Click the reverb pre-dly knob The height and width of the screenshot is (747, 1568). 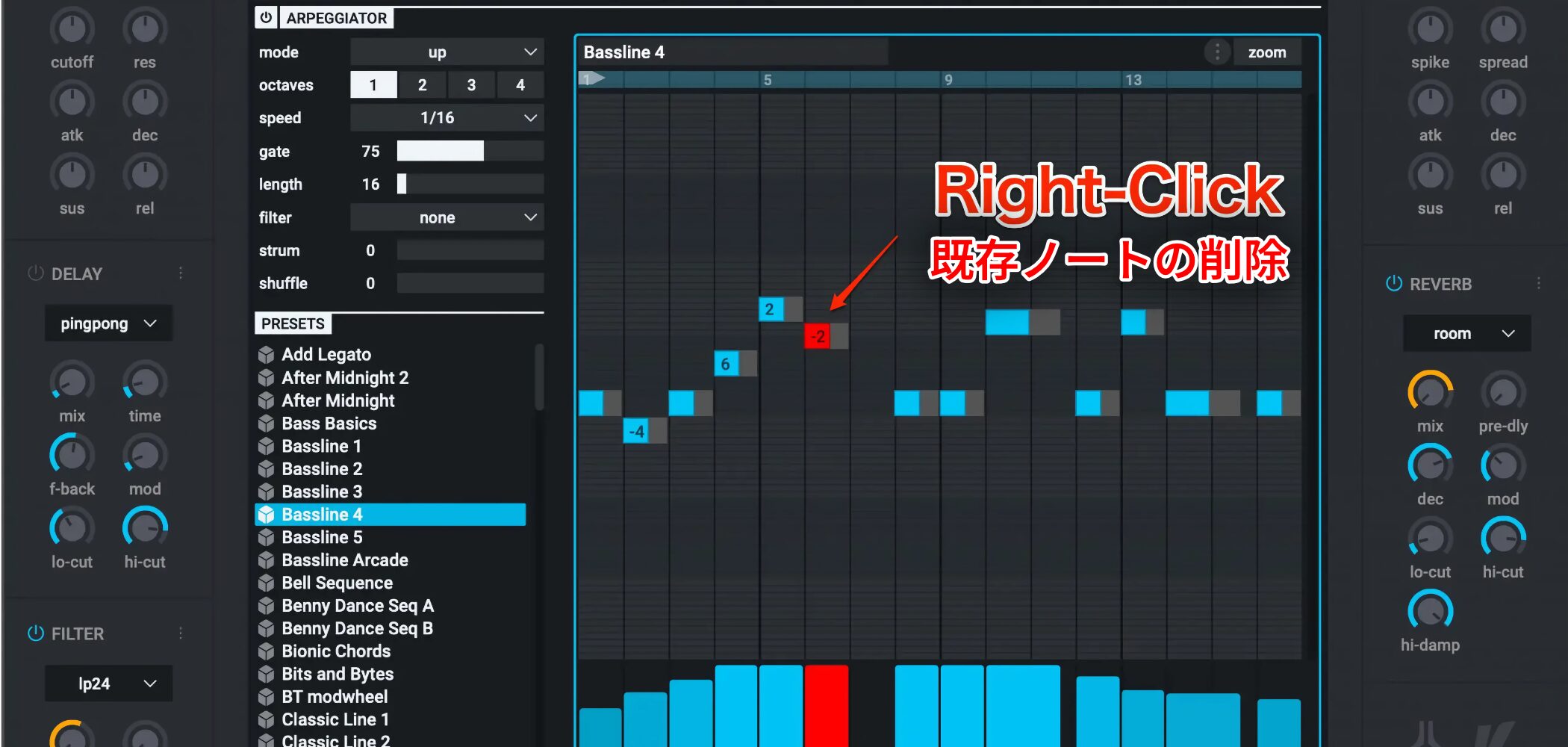[x=1503, y=391]
